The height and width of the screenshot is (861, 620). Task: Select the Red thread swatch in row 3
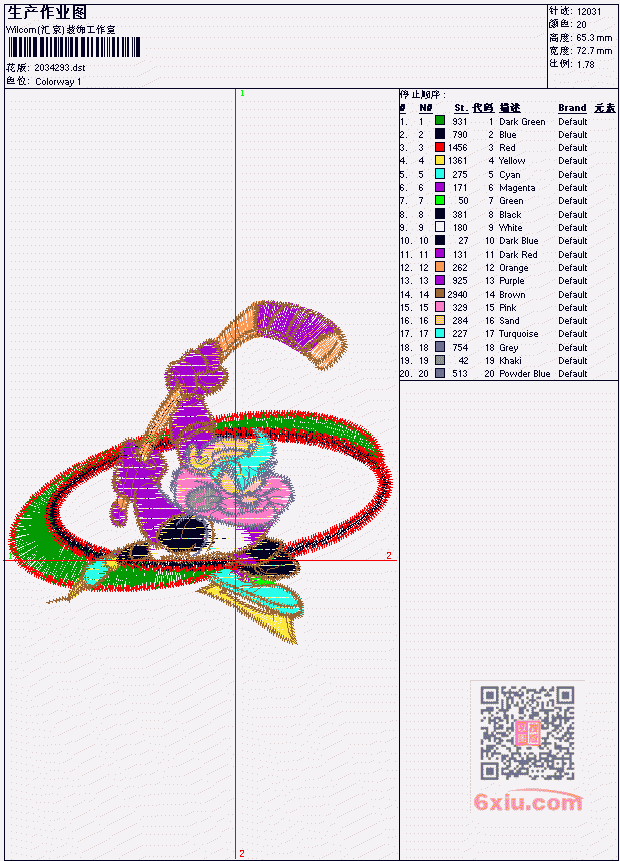pyautogui.click(x=440, y=147)
